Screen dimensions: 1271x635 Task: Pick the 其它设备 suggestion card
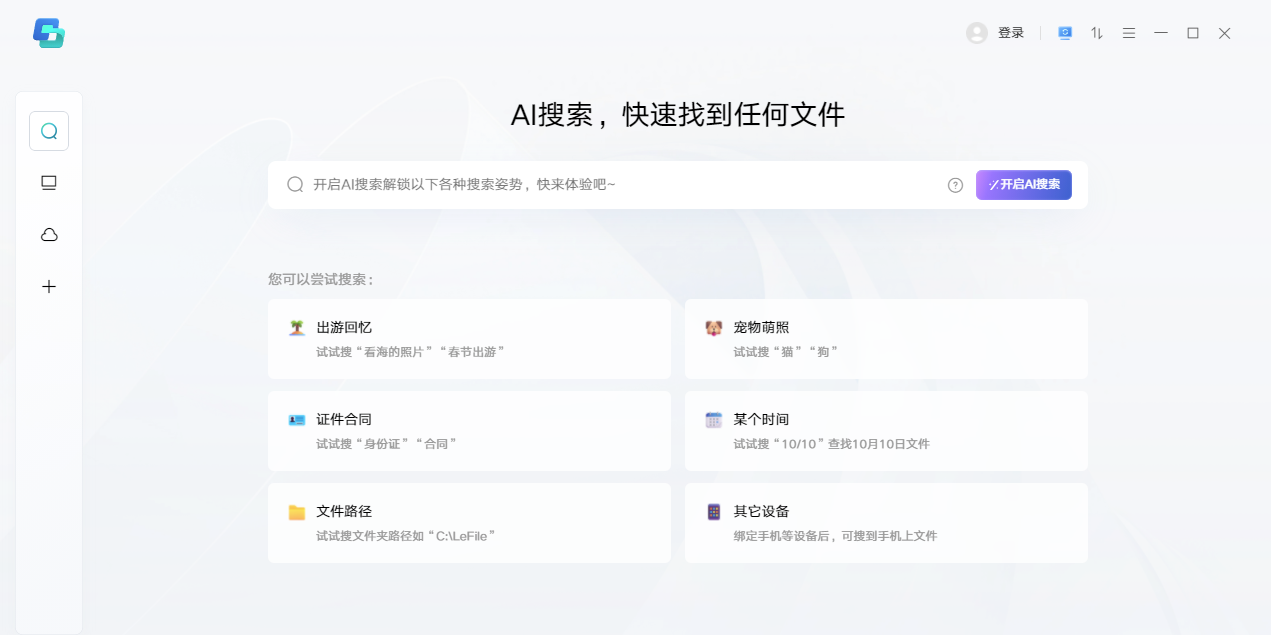pos(886,523)
